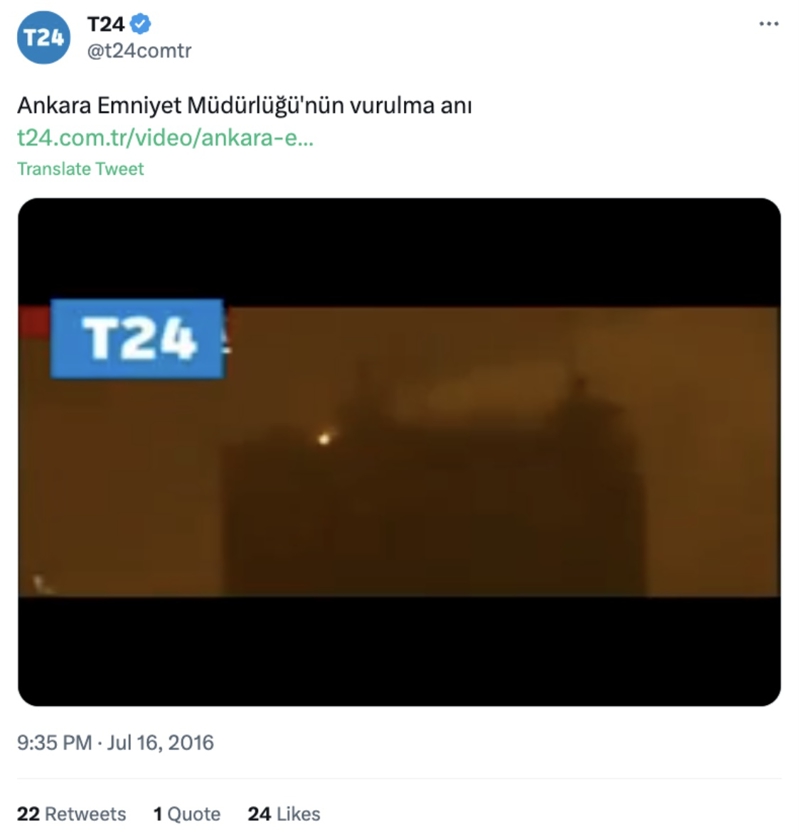Click the black letterbox bar below the video frame
800x835 pixels.
coord(399,651)
